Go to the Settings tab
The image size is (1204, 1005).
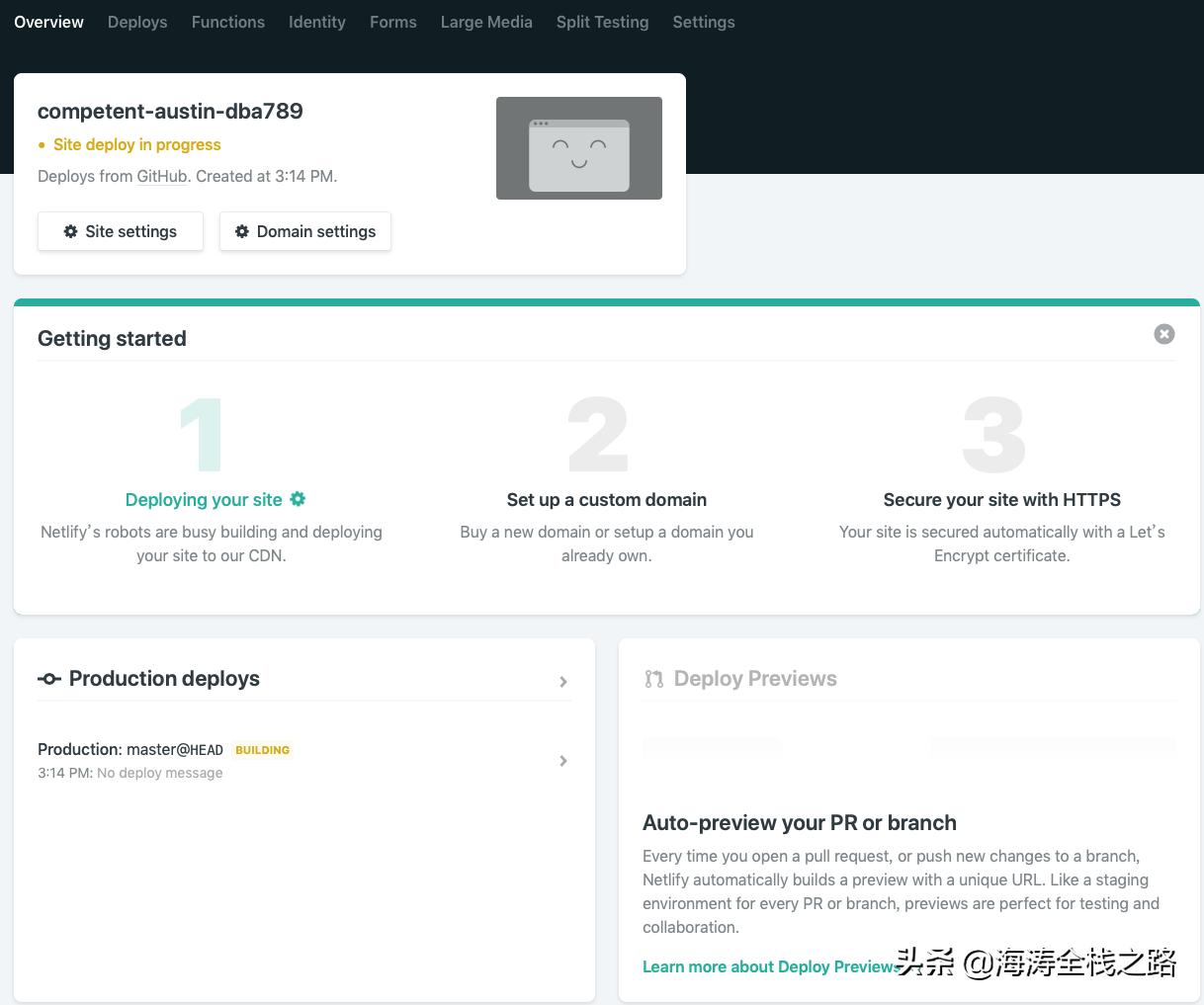[703, 22]
